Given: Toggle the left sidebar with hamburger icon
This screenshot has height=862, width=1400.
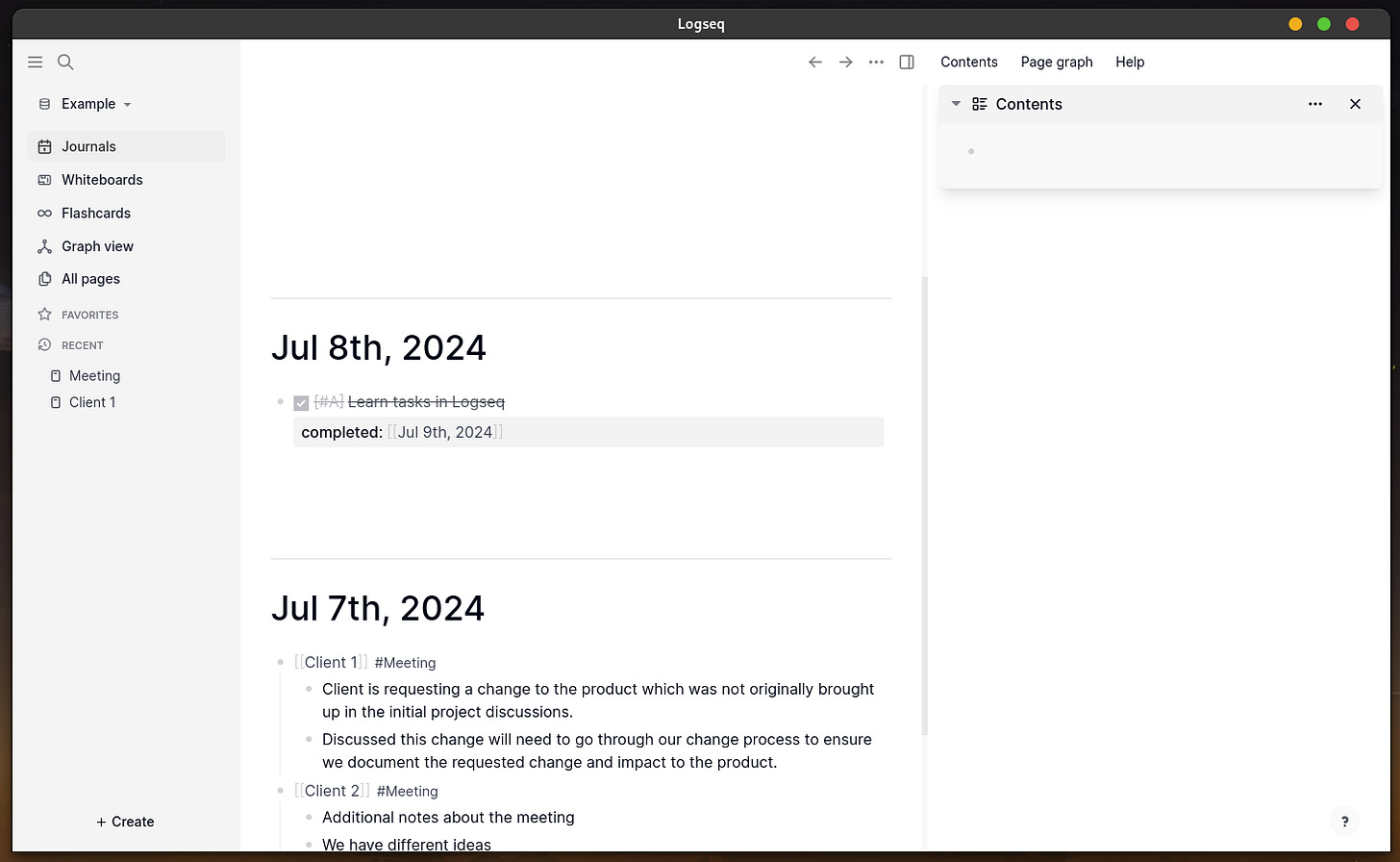Looking at the screenshot, I should coord(36,62).
